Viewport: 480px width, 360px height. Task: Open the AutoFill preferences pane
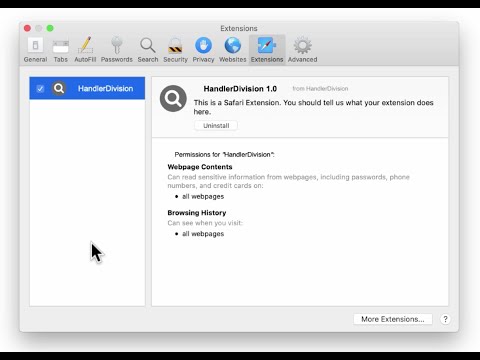pos(85,50)
